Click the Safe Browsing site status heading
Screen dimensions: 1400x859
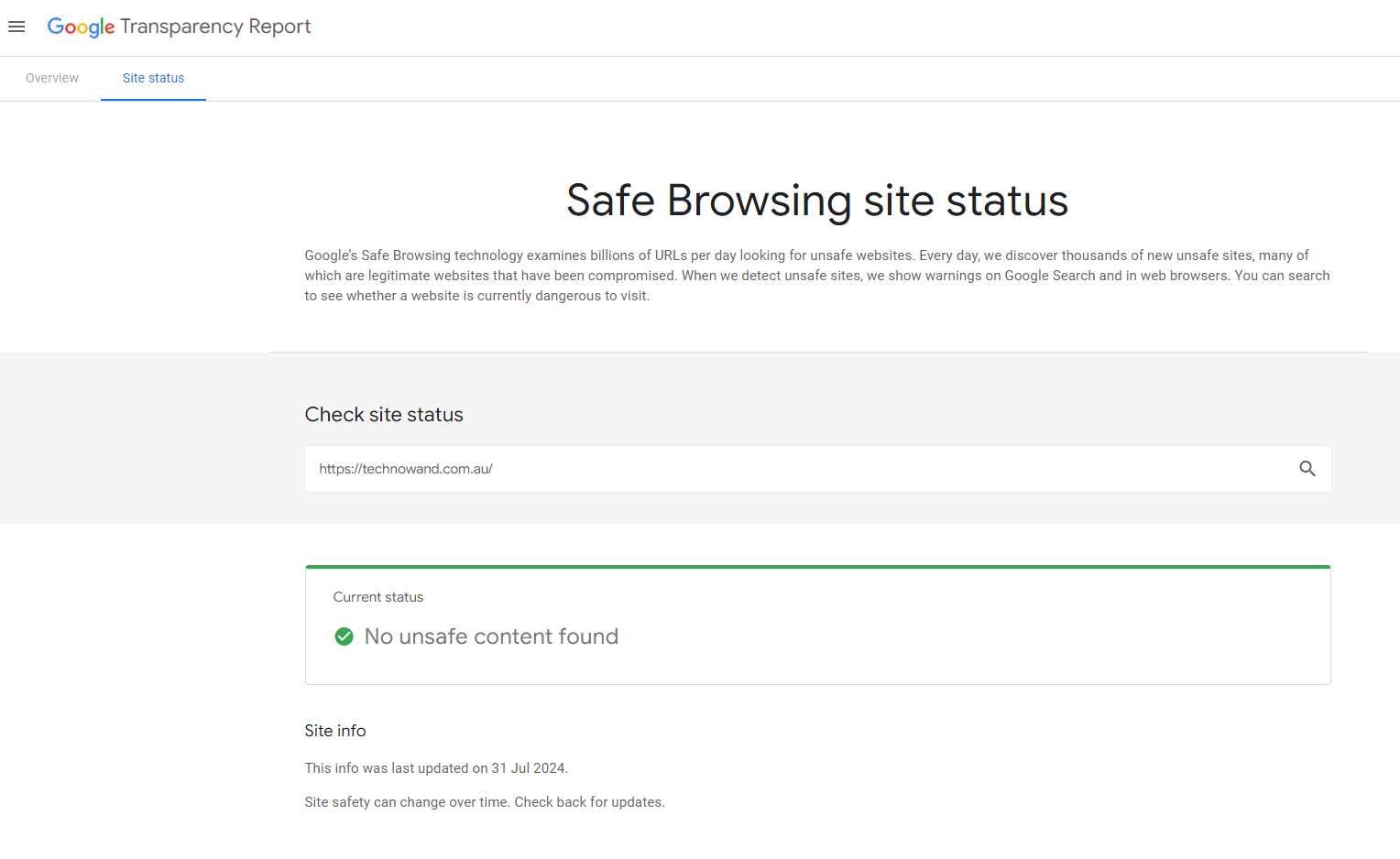coord(816,201)
